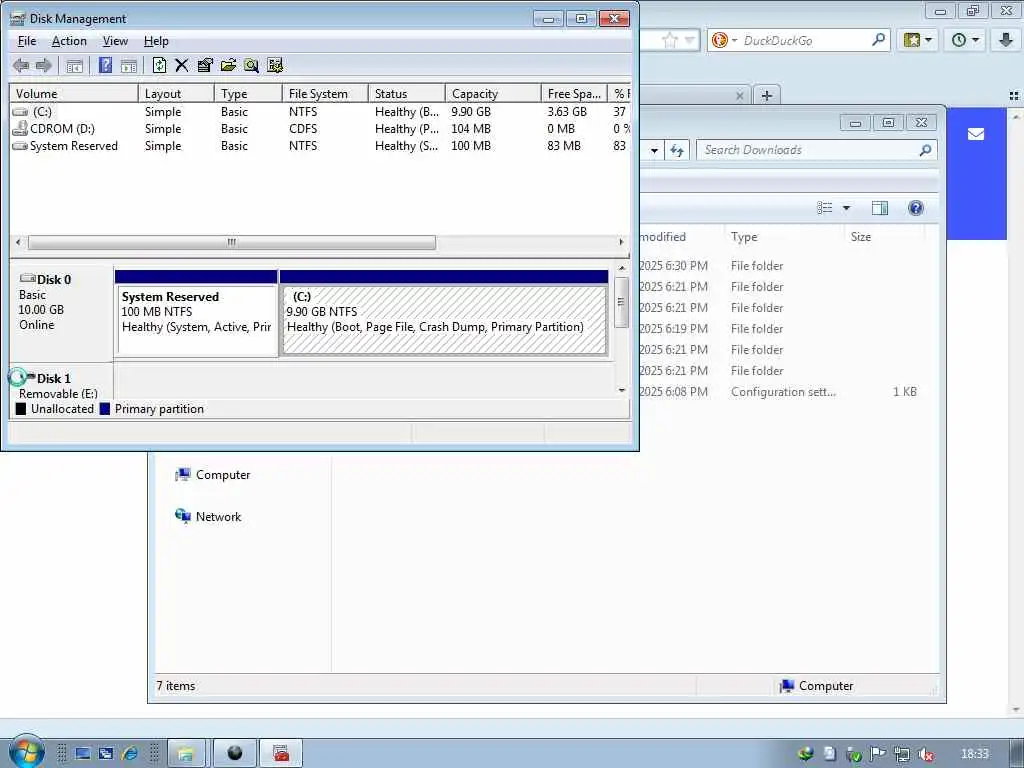The width and height of the screenshot is (1024, 768).
Task: Click the Refresh icon in Disk Management
Action: tap(159, 65)
